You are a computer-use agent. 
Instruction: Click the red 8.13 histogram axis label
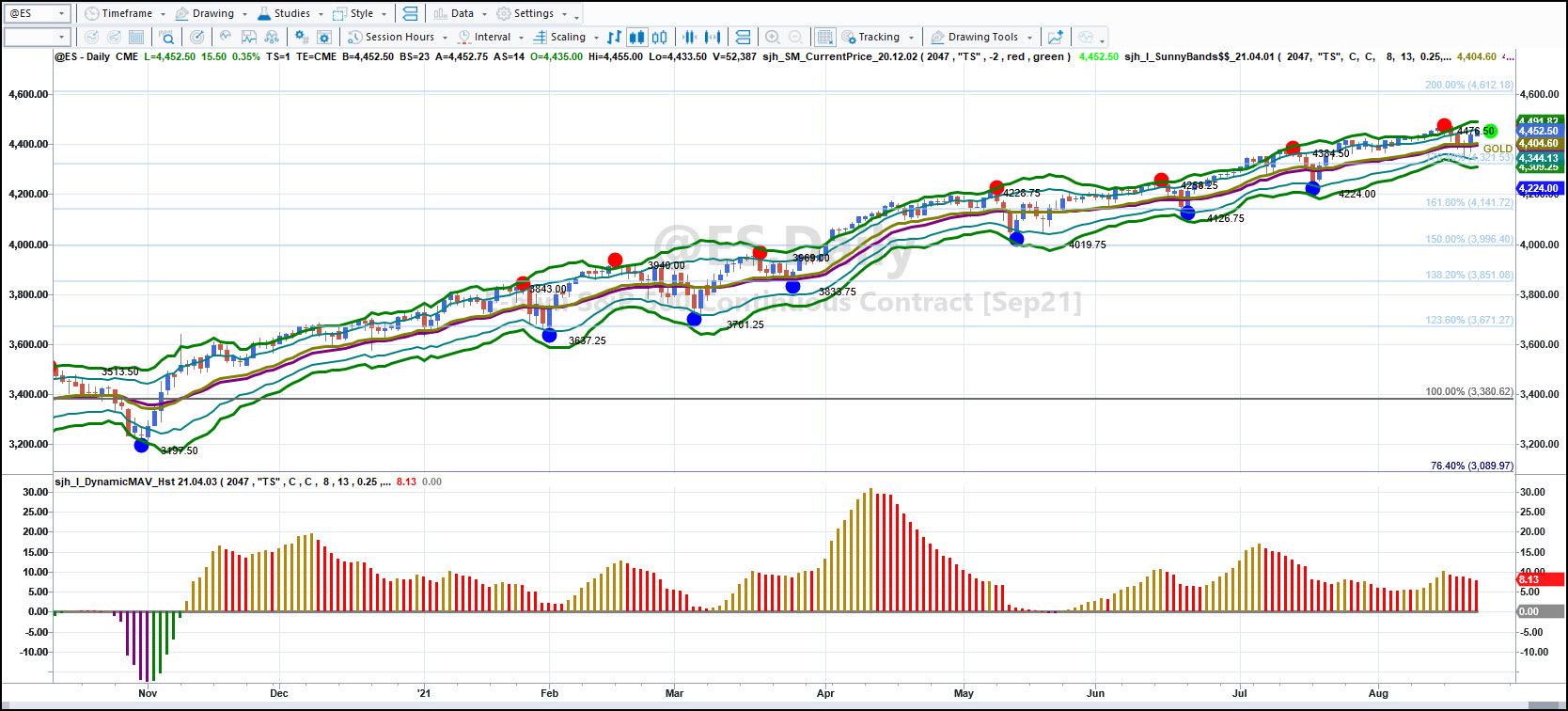point(1538,579)
